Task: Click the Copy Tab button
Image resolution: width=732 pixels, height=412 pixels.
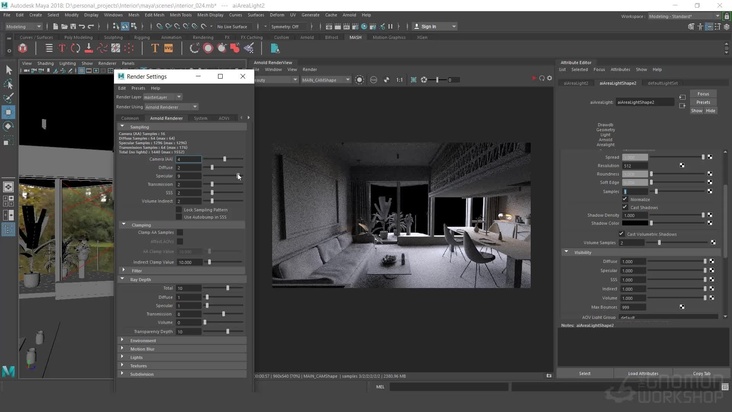Action: coord(701,373)
